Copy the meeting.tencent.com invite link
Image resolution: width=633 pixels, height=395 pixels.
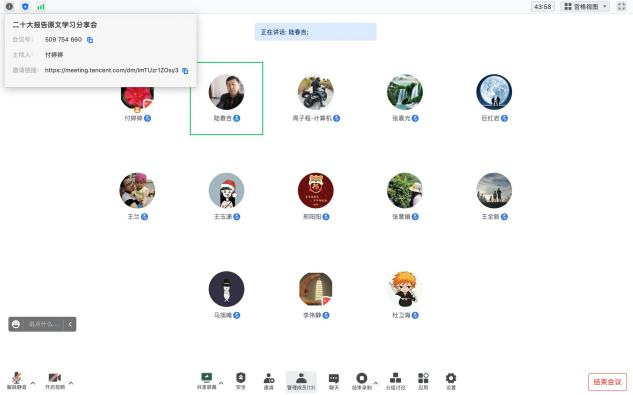click(185, 71)
